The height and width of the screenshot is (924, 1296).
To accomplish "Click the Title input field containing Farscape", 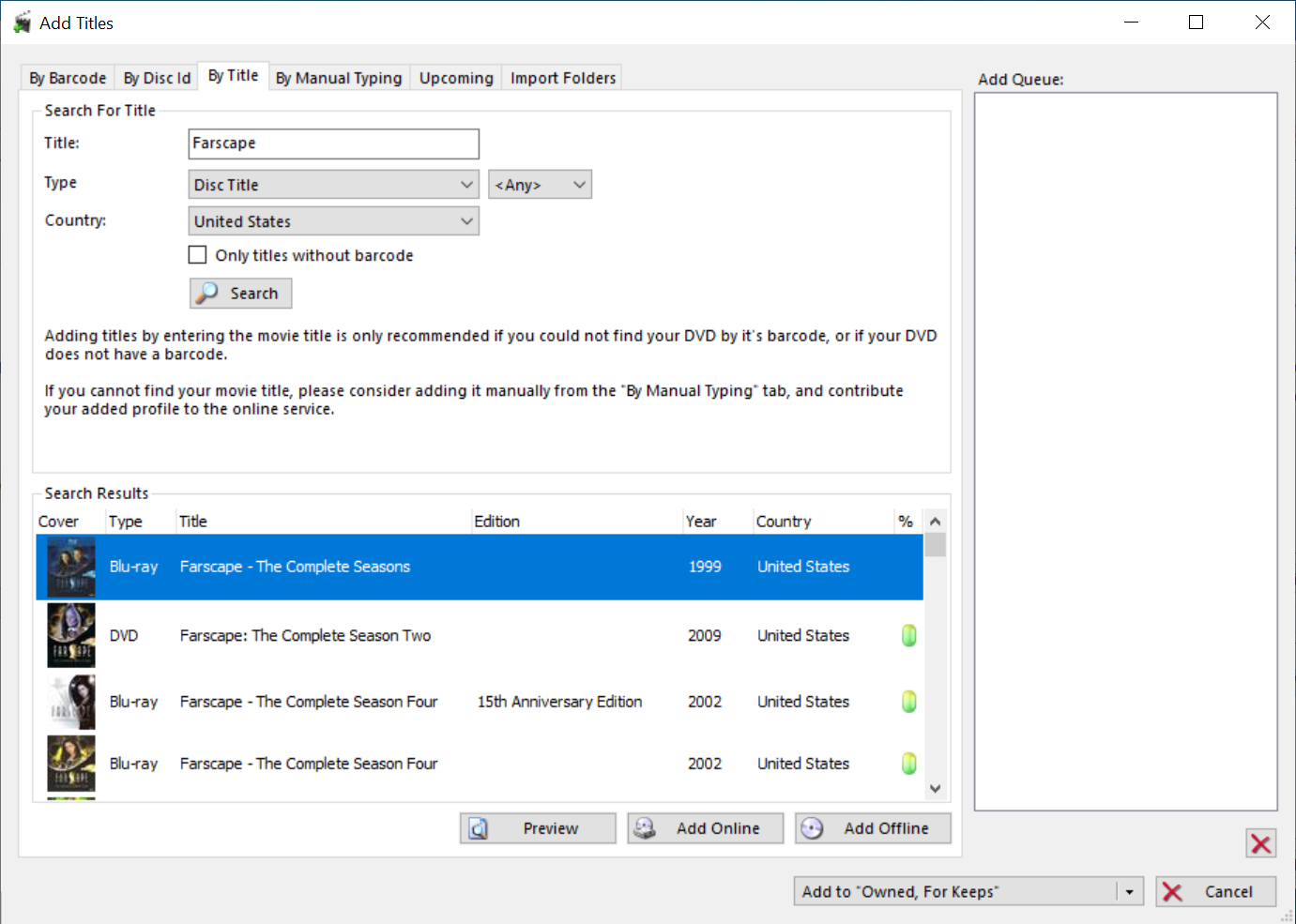I will pos(333,144).
